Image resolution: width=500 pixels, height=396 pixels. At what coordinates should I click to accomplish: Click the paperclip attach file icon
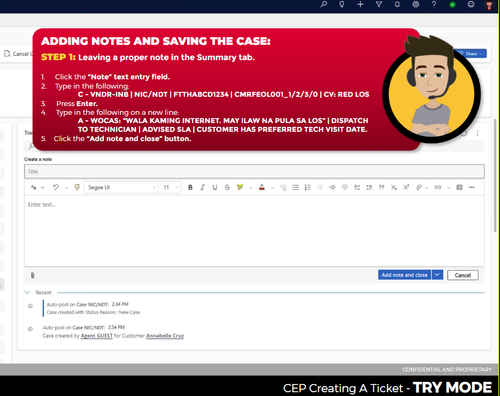pyautogui.click(x=32, y=275)
